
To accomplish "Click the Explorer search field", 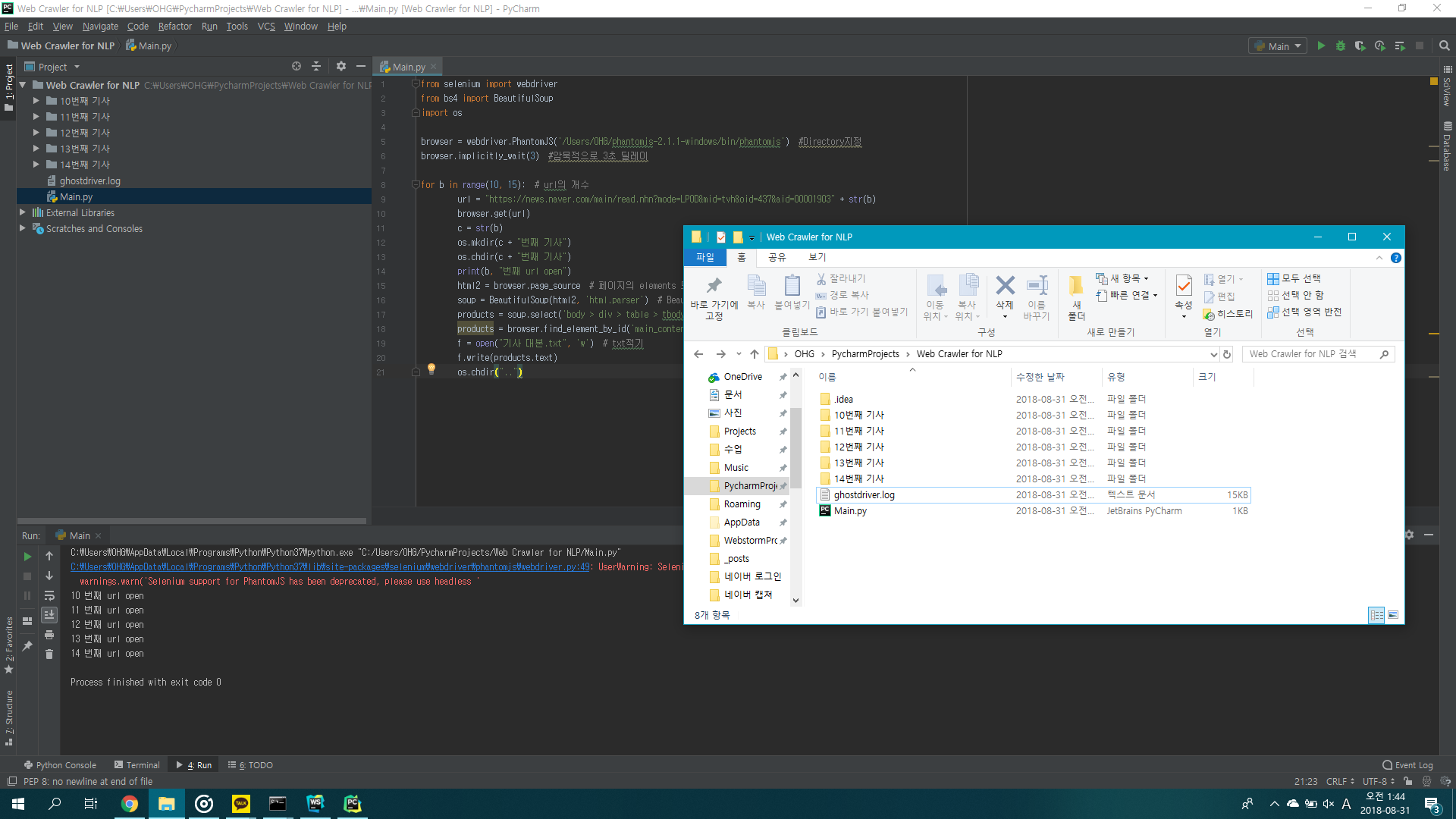I will pos(1318,354).
